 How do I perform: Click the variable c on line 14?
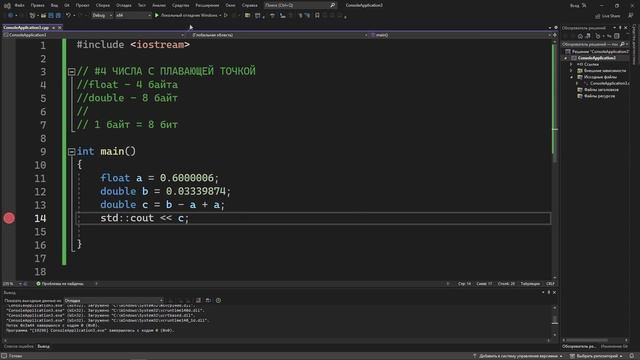click(x=181, y=218)
